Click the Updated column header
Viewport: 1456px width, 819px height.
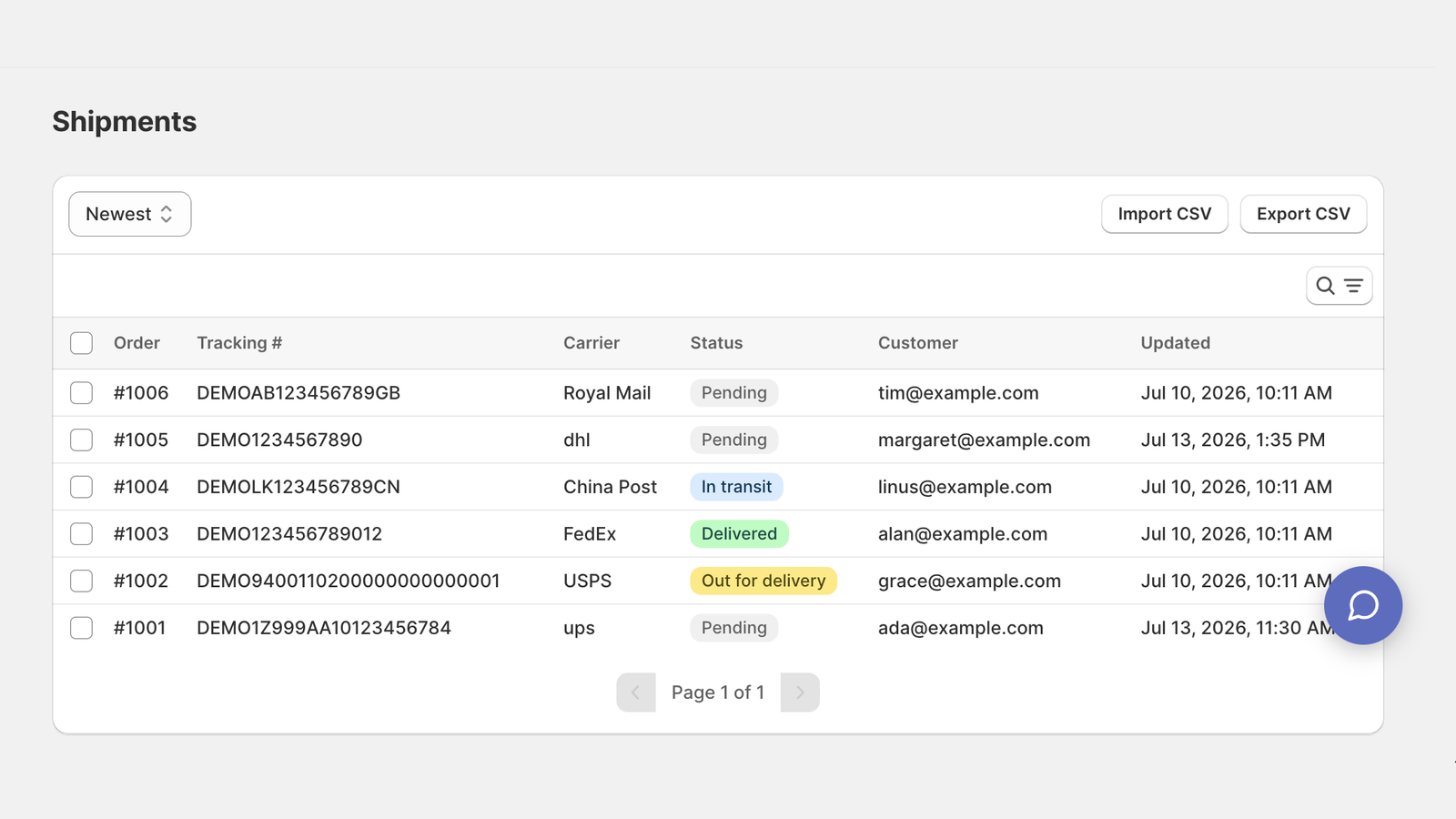[1176, 343]
